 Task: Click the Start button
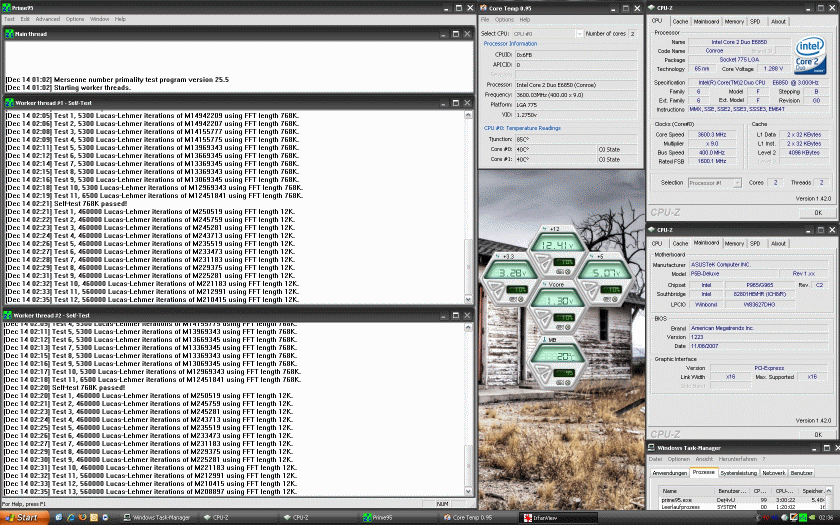point(25,518)
